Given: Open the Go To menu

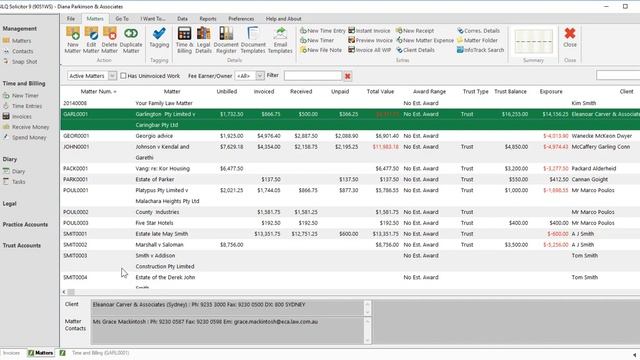Looking at the screenshot, I should [122, 19].
